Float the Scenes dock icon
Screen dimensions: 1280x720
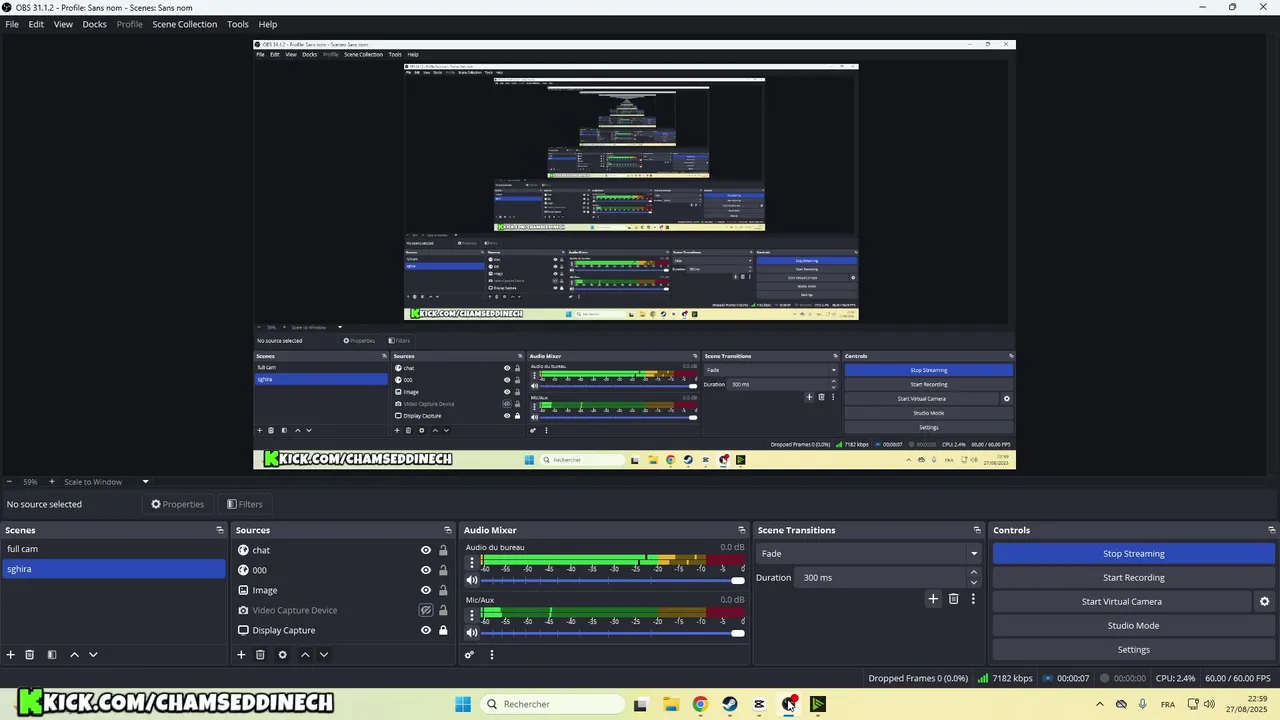[x=220, y=530]
